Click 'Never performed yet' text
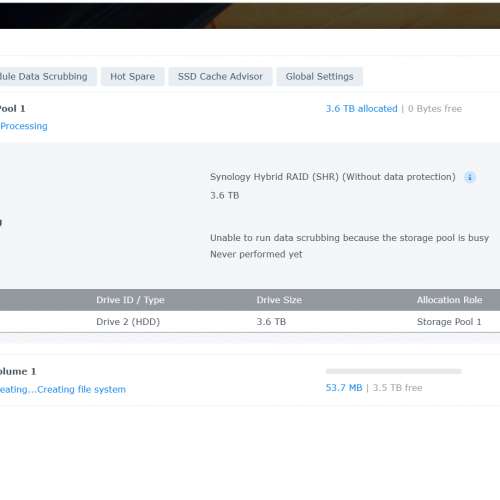This screenshot has width=500, height=500. pyautogui.click(x=256, y=254)
